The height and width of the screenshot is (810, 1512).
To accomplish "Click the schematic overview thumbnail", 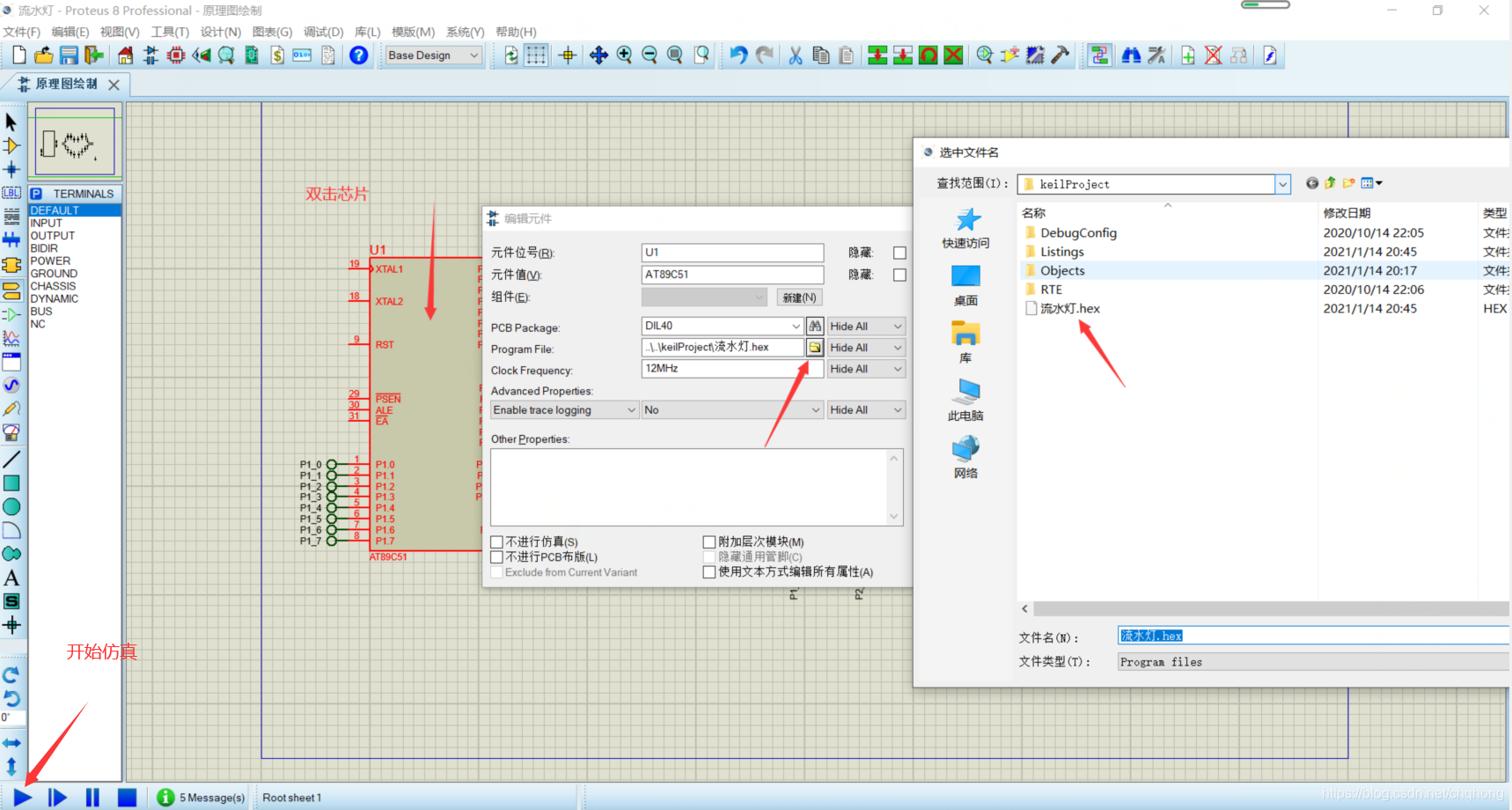I will pyautogui.click(x=75, y=142).
